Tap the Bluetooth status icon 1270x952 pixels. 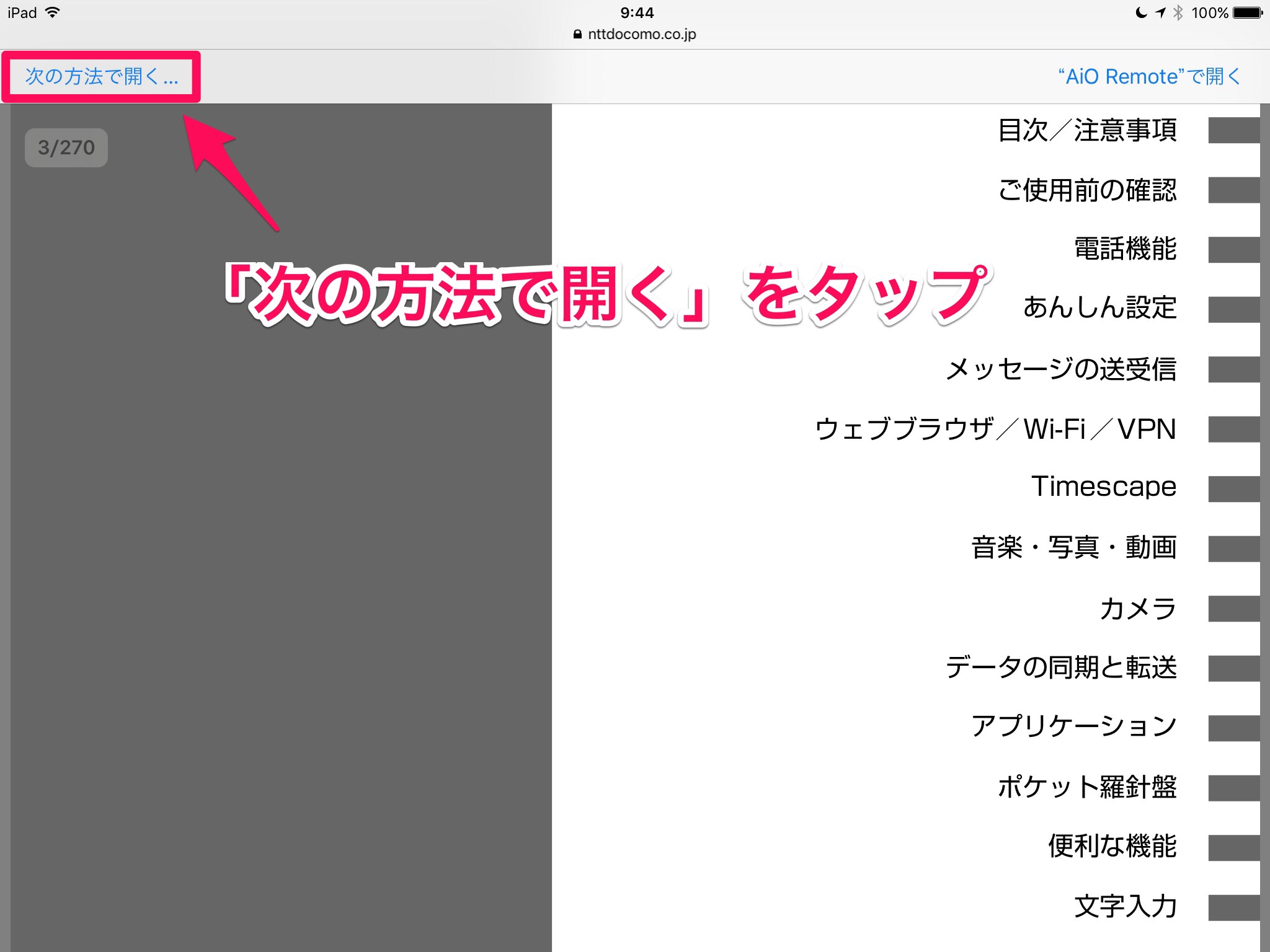coord(1178,12)
